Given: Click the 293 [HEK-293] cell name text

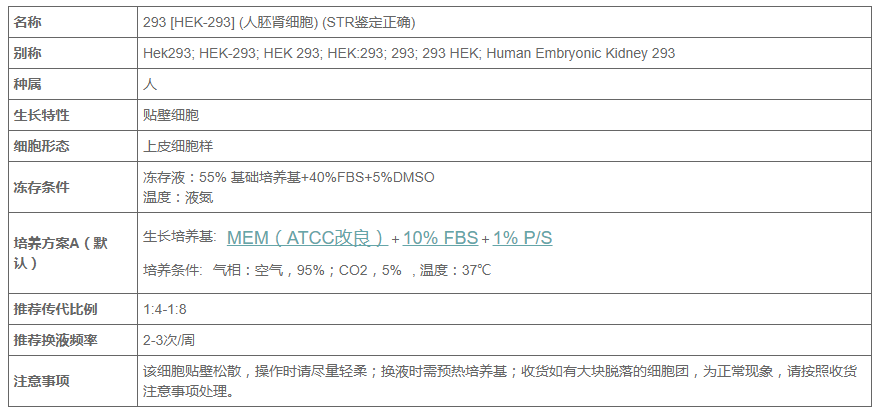Looking at the screenshot, I should click(x=189, y=23).
